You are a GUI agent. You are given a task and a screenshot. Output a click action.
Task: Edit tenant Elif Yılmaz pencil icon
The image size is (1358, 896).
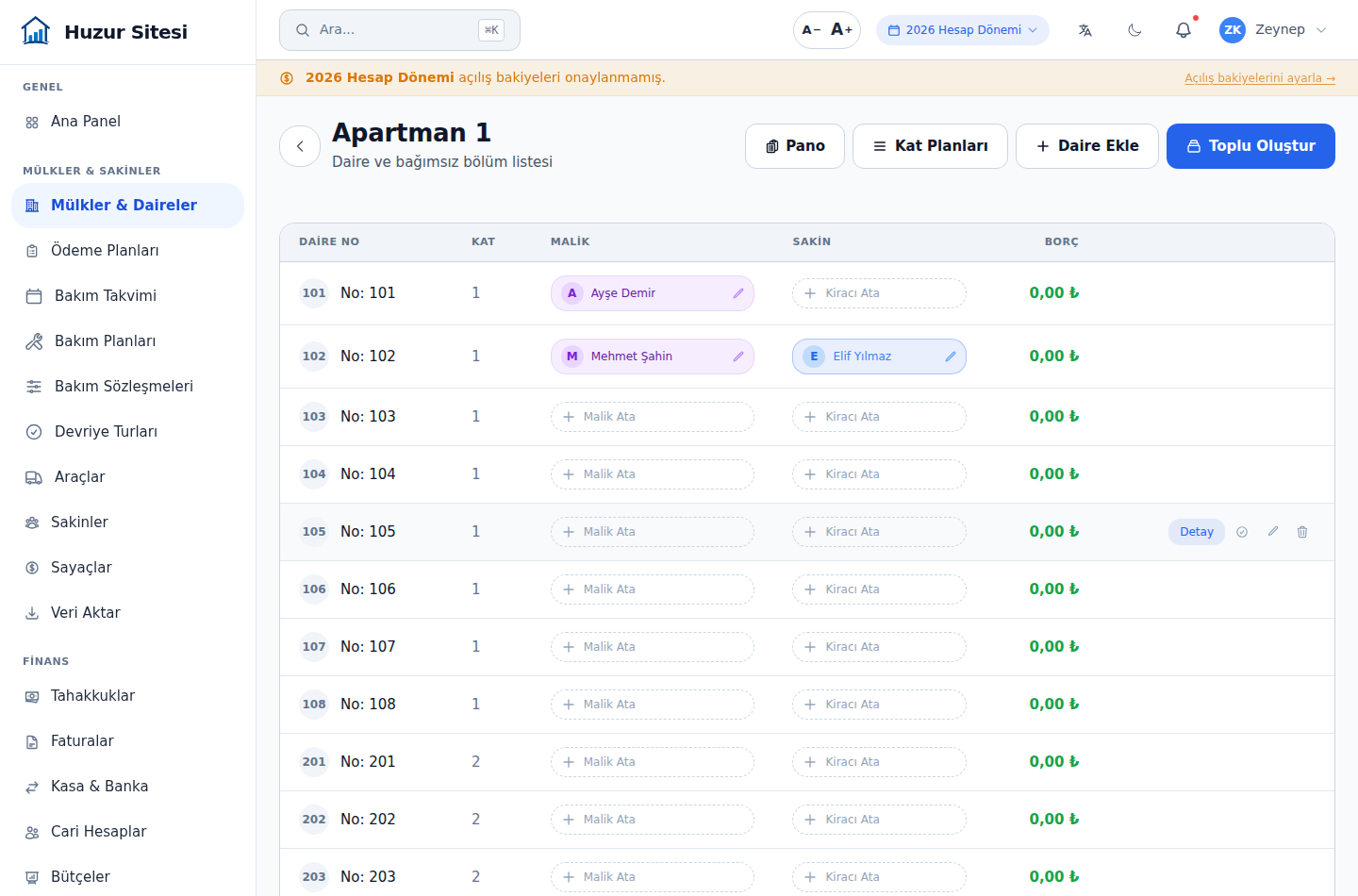tap(951, 357)
